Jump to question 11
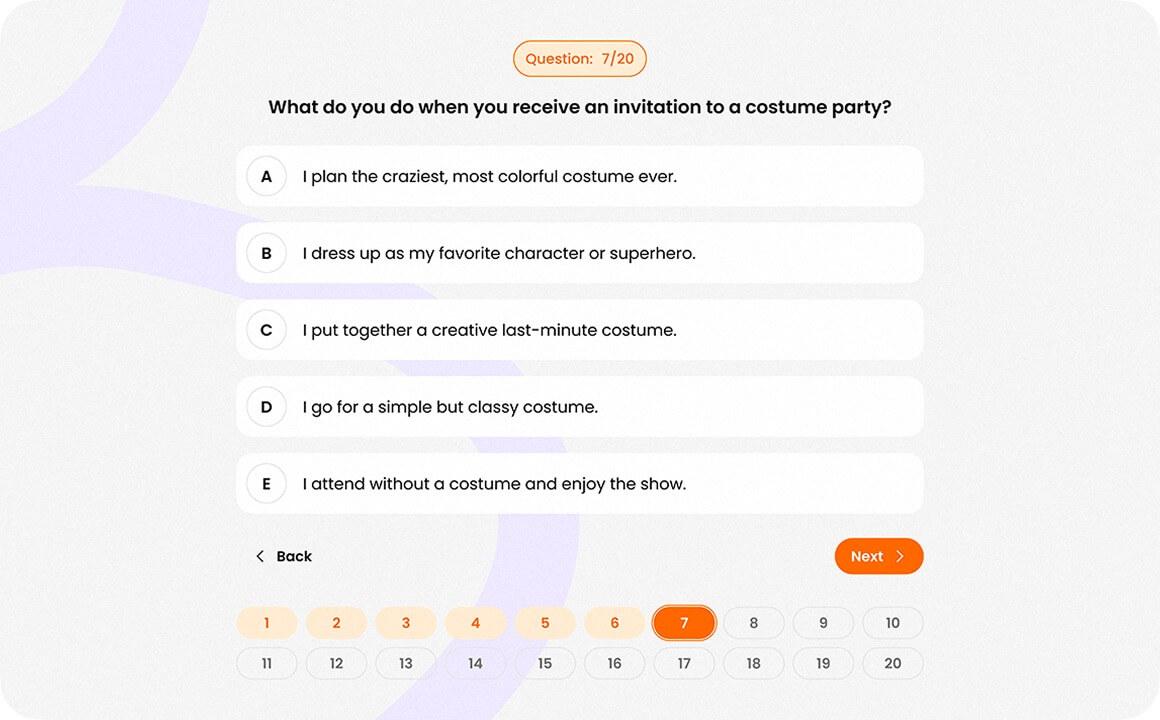Screen dimensions: 1160x720 click(267, 663)
